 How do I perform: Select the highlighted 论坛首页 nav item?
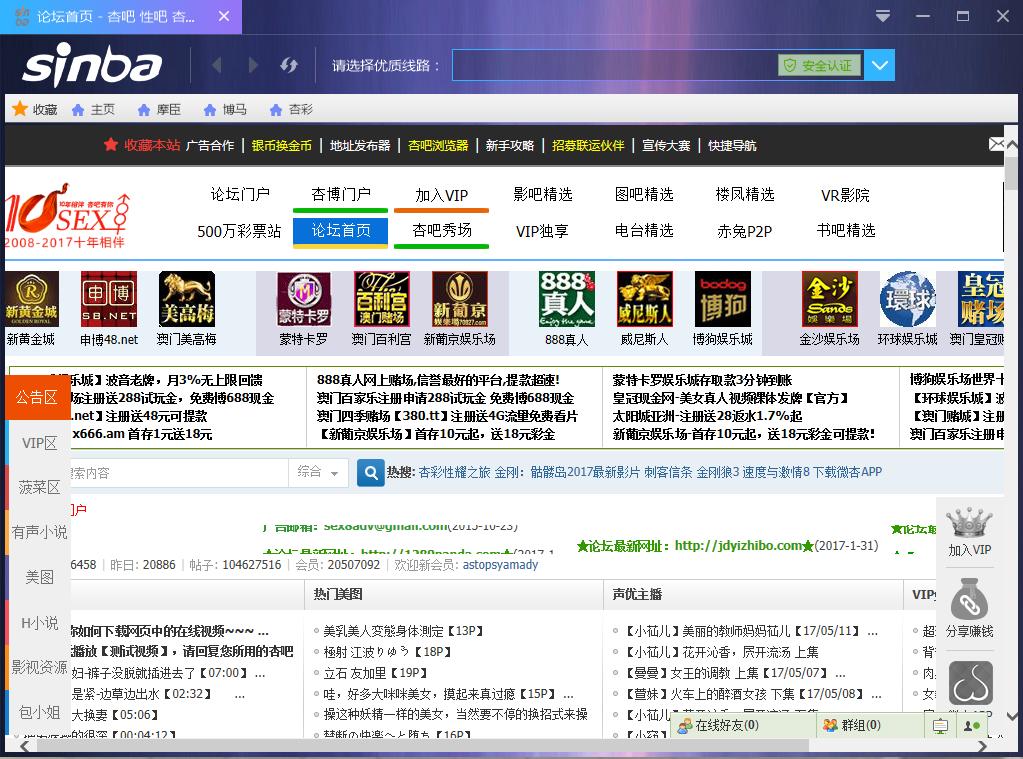click(341, 230)
